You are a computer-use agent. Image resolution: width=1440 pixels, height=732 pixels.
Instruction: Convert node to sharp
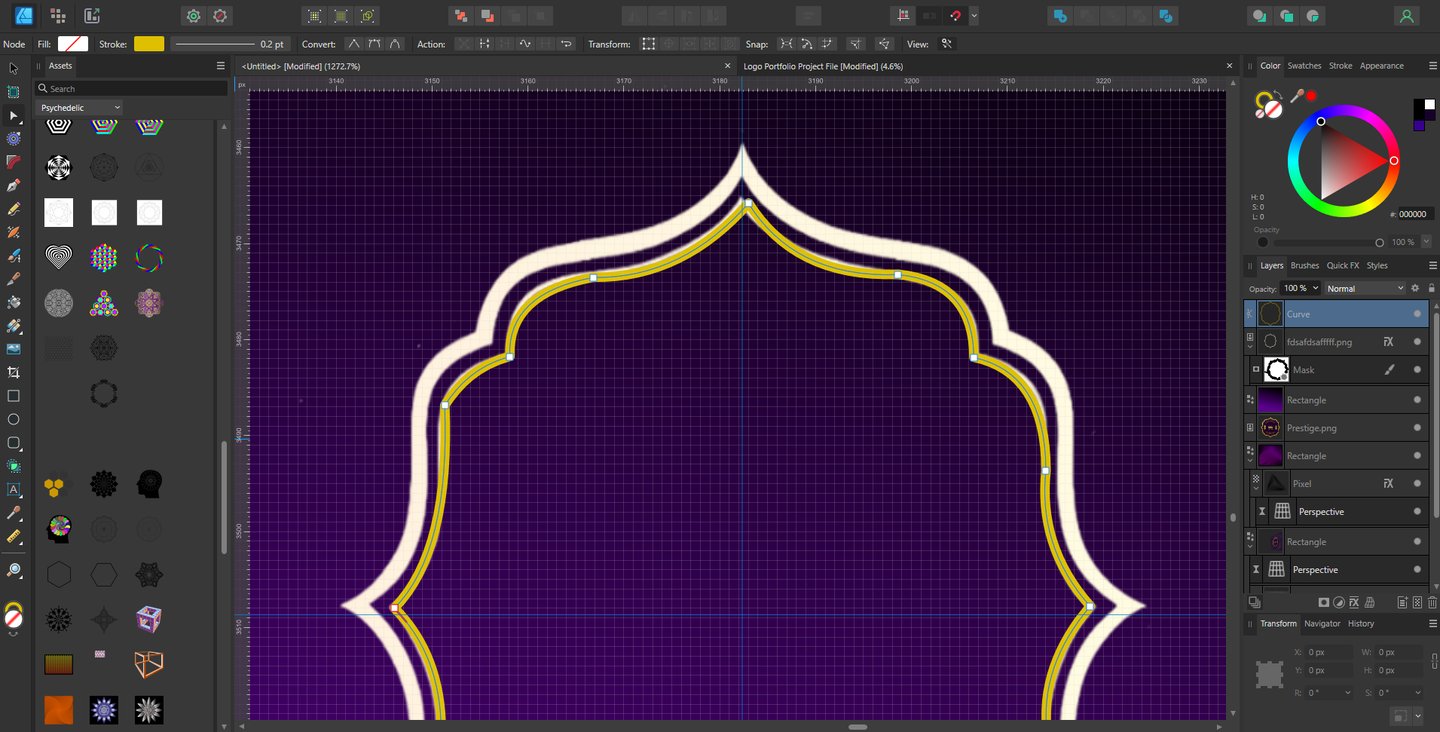click(x=353, y=44)
